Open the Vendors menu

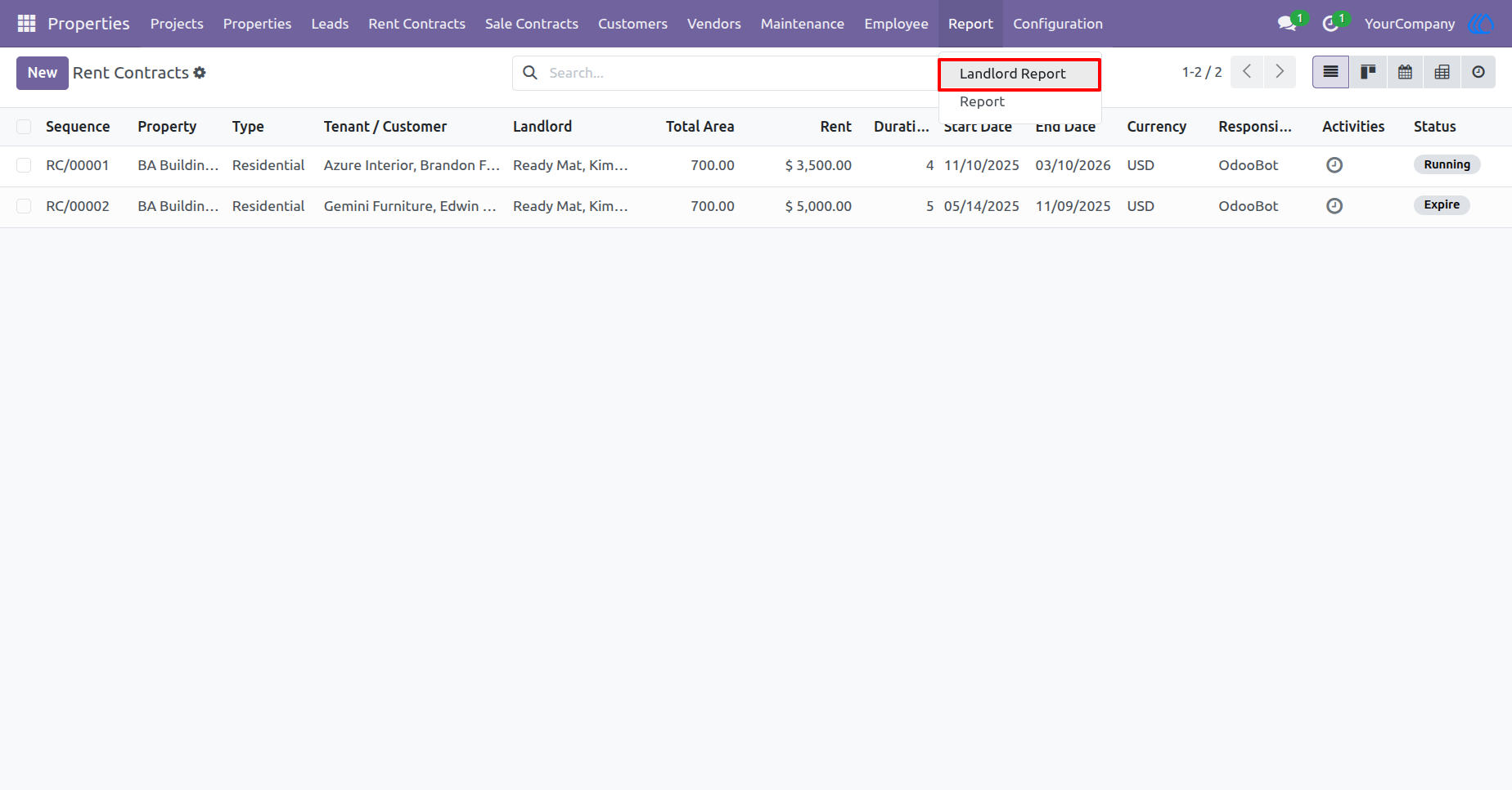coord(714,24)
